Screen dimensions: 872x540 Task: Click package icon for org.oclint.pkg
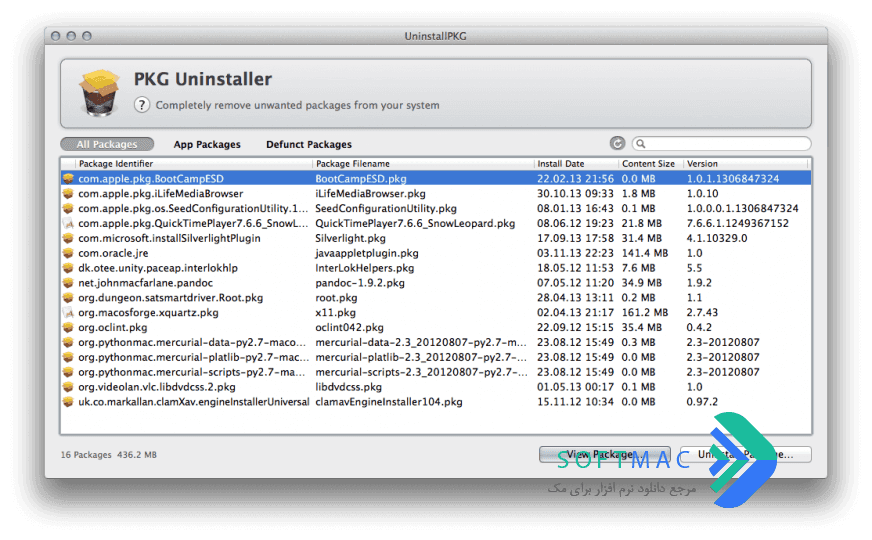coord(68,328)
